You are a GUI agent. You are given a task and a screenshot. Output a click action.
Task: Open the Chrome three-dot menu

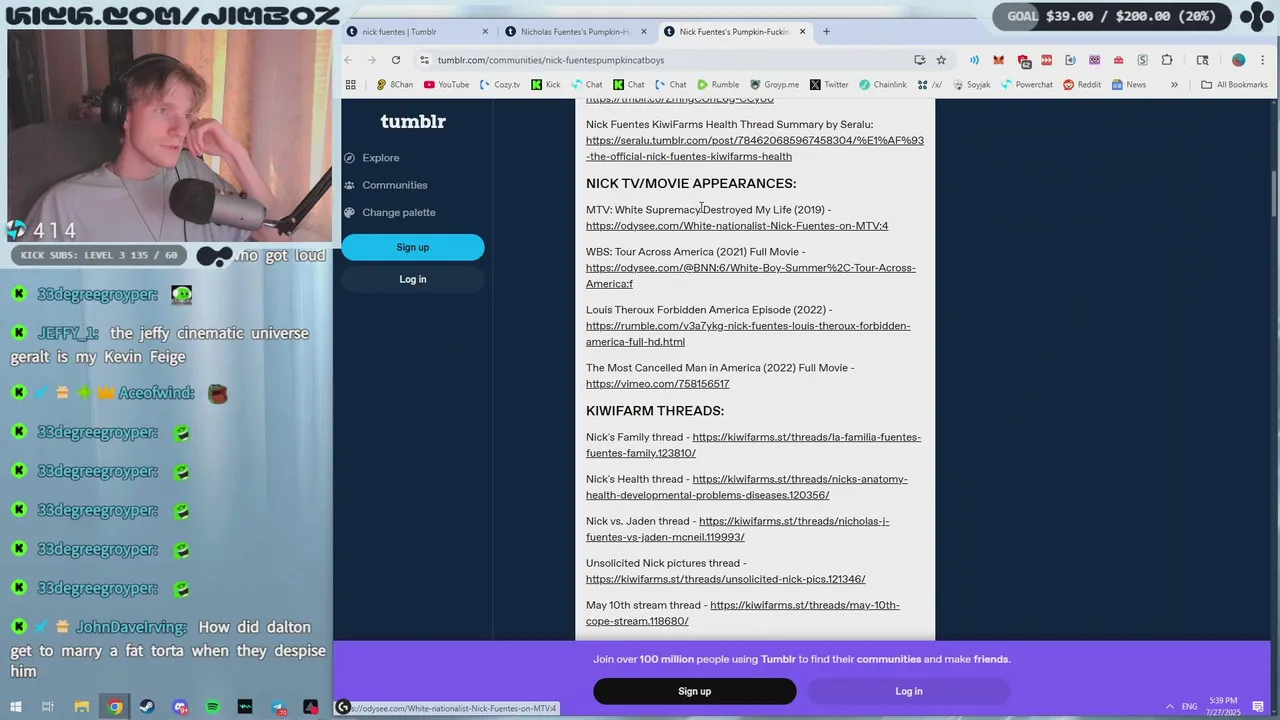point(1262,60)
